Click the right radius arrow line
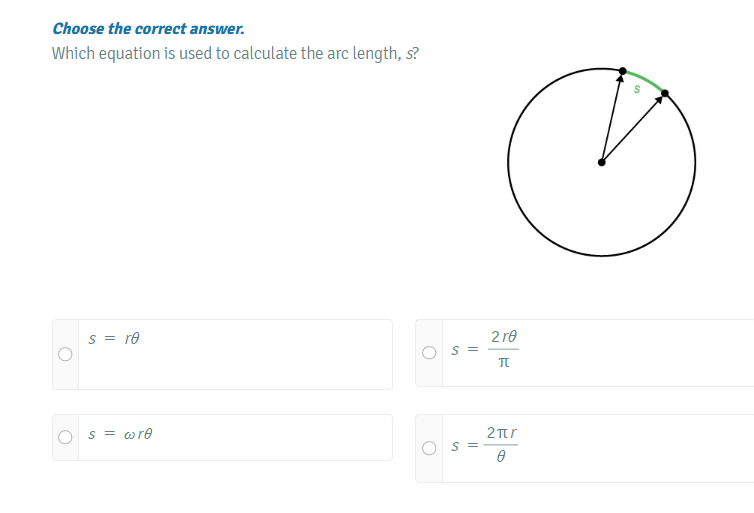754x513 pixels. (x=632, y=129)
